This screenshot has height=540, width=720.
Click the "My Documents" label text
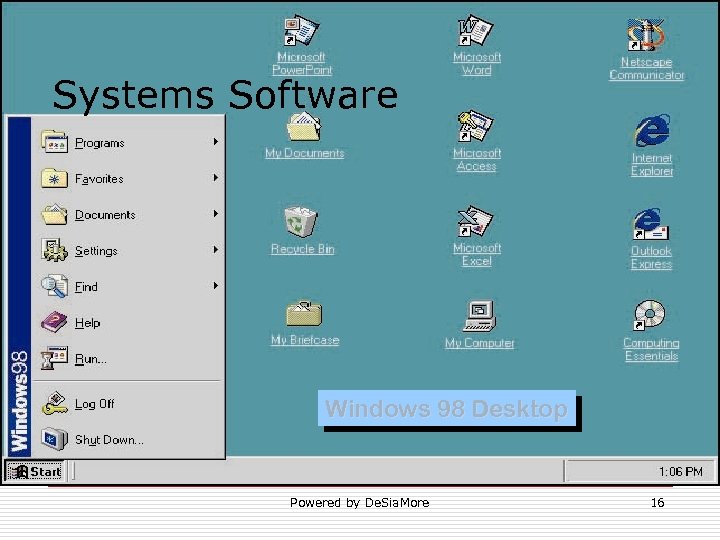coord(304,153)
